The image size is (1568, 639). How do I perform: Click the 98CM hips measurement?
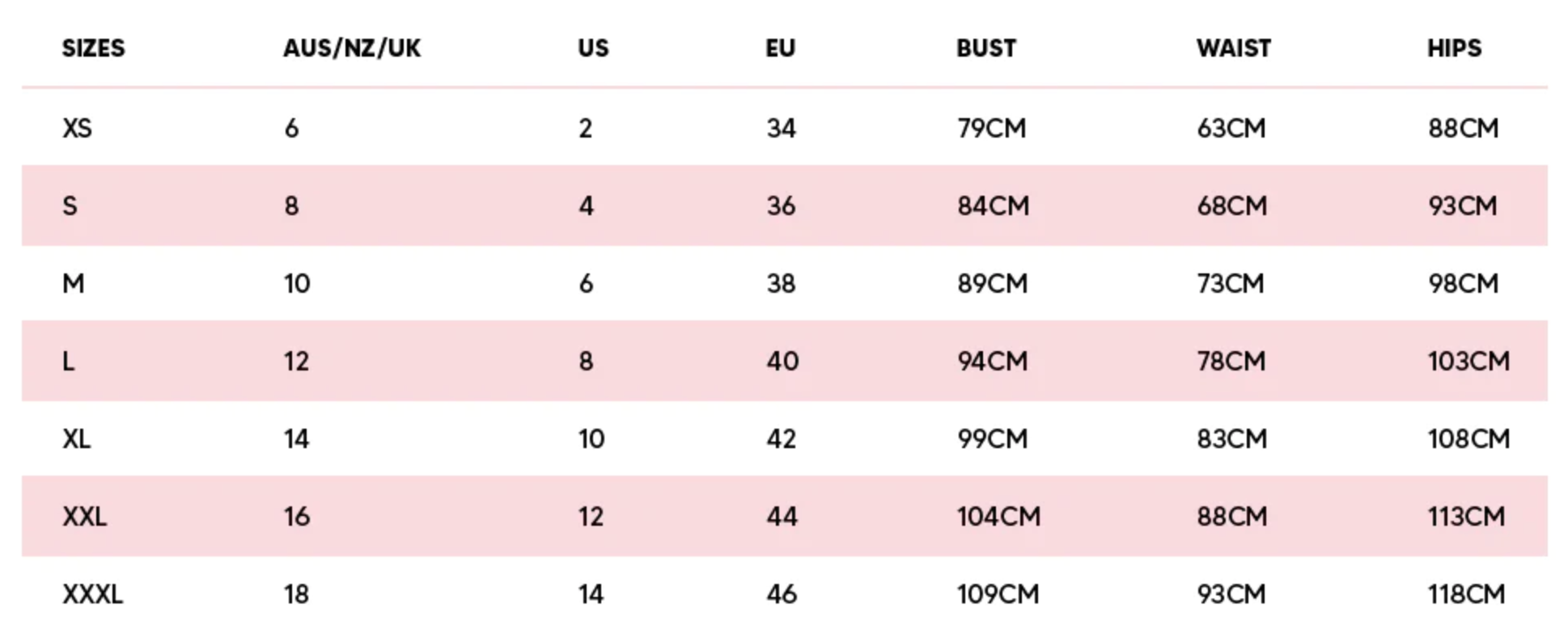[1463, 284]
